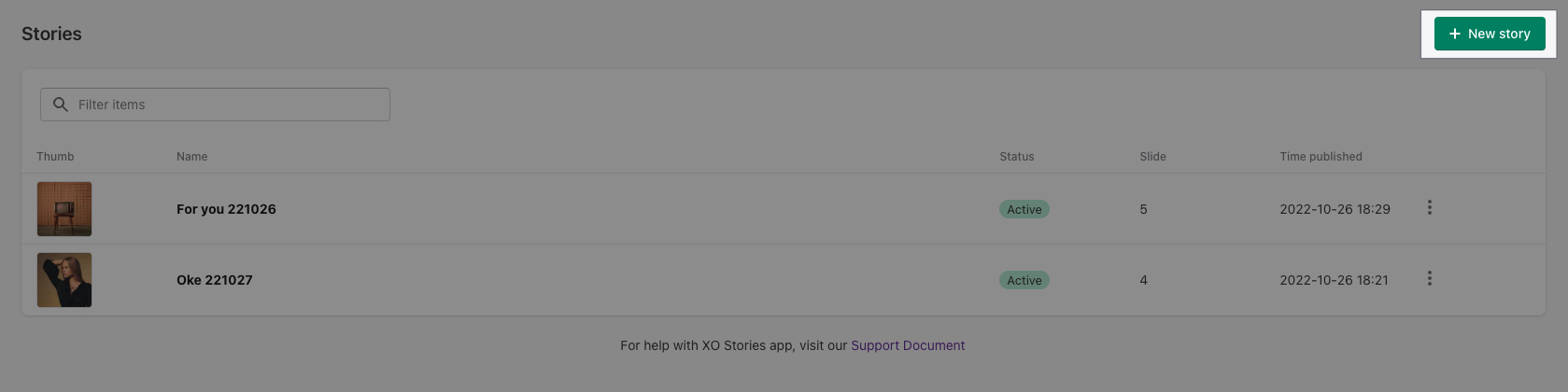This screenshot has width=1568, height=392.
Task: Click the slide count 5 in the first row
Action: pyautogui.click(x=1143, y=209)
